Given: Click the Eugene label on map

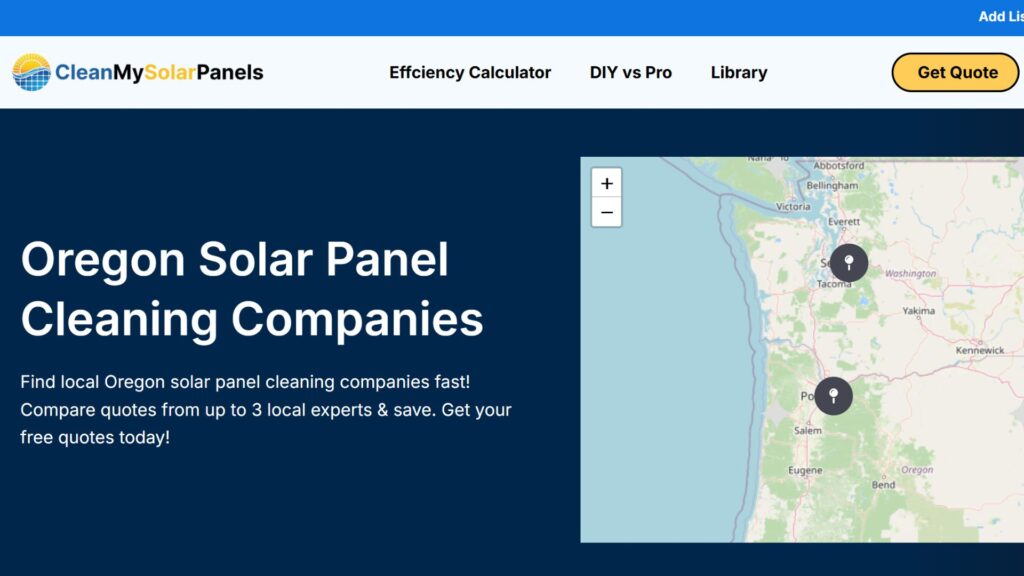Looking at the screenshot, I should [805, 470].
